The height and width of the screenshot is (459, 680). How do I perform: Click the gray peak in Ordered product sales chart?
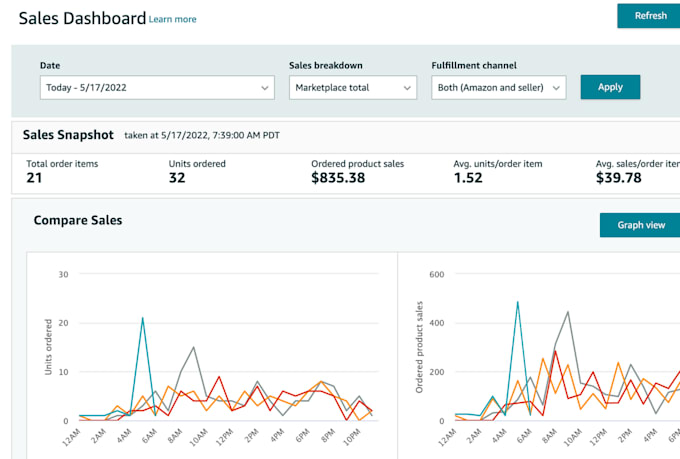(568, 311)
